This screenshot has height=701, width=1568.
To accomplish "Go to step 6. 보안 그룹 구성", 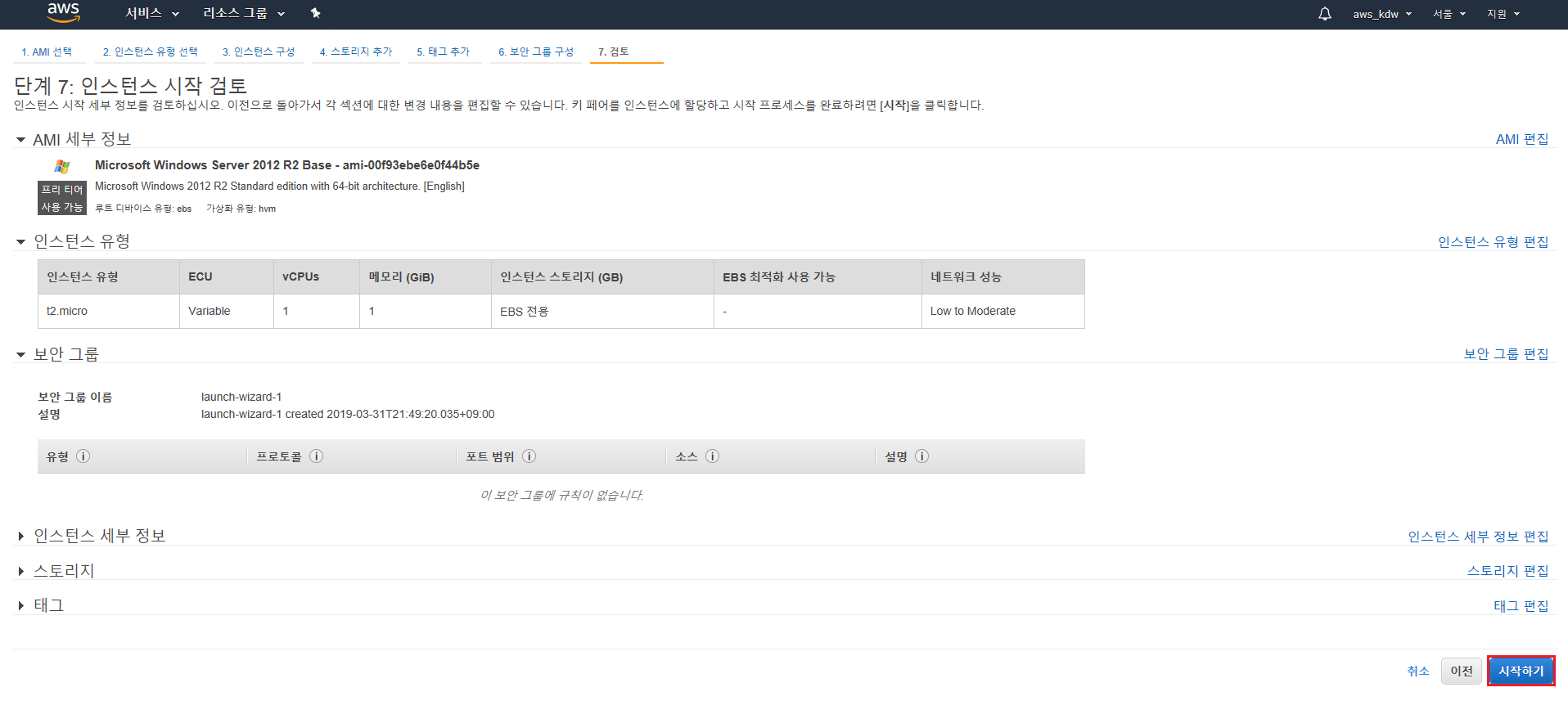I will point(536,52).
